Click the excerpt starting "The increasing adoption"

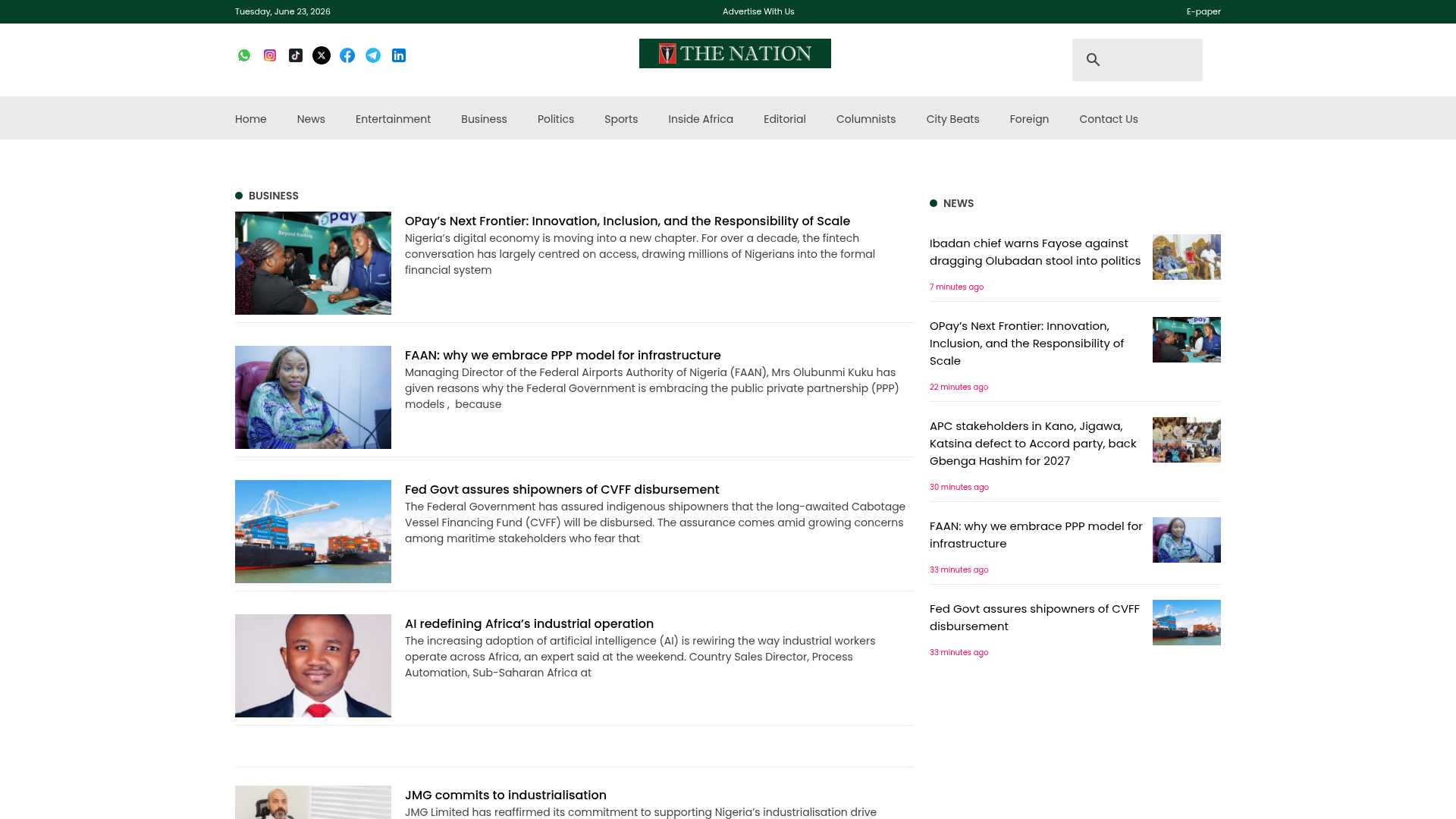pyautogui.click(x=640, y=657)
